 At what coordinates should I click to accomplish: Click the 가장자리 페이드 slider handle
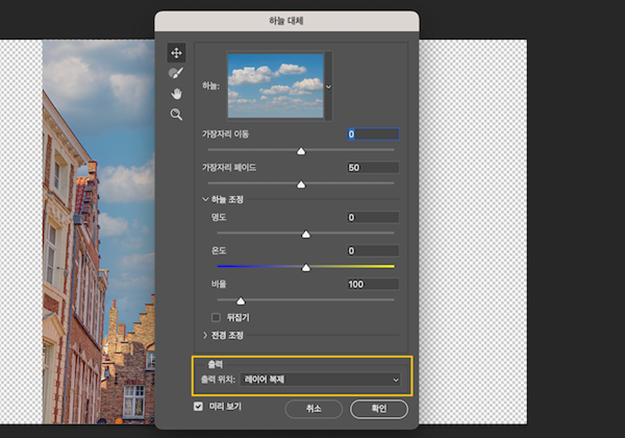pyautogui.click(x=301, y=184)
